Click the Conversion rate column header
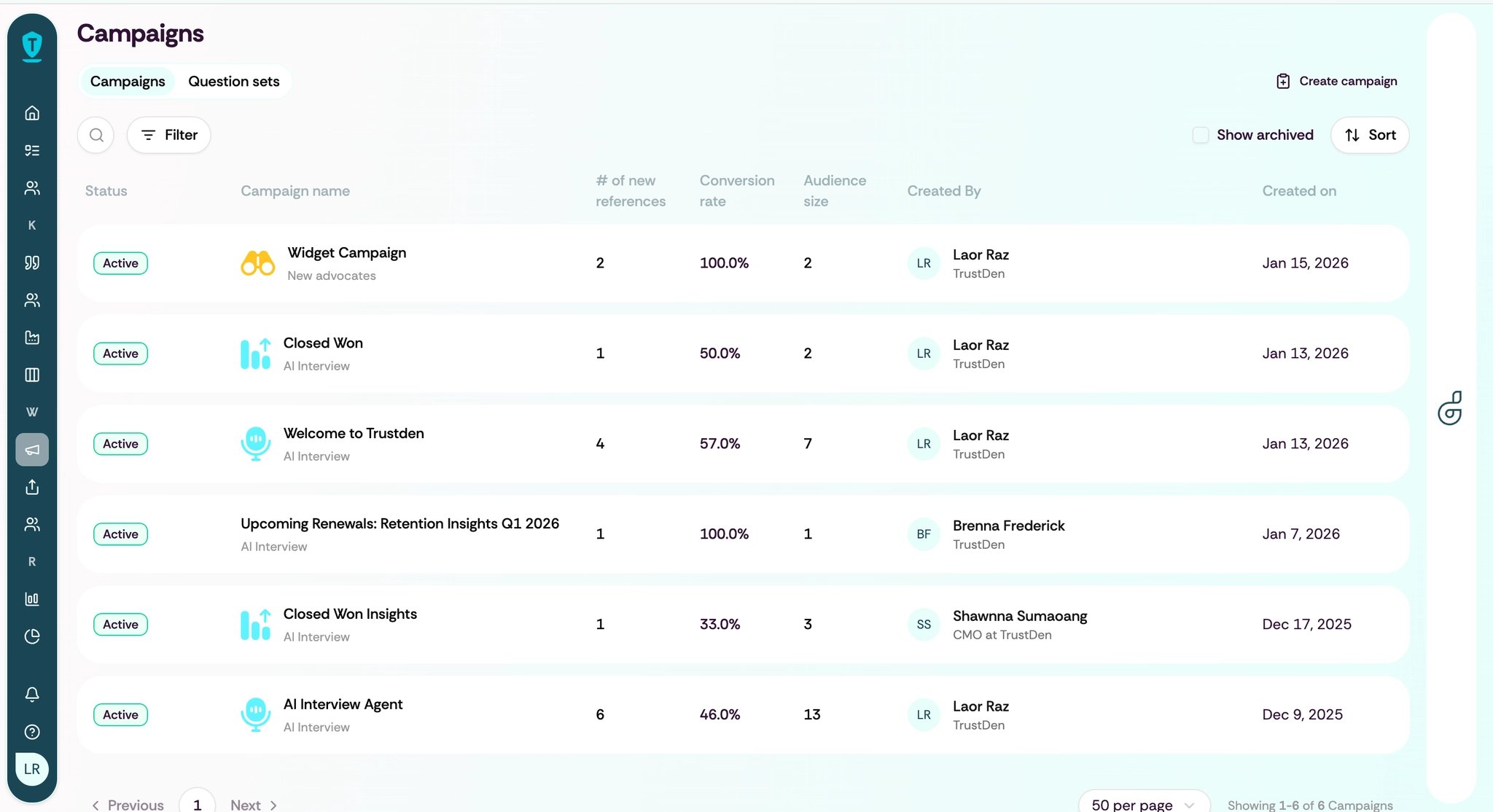 coord(737,191)
